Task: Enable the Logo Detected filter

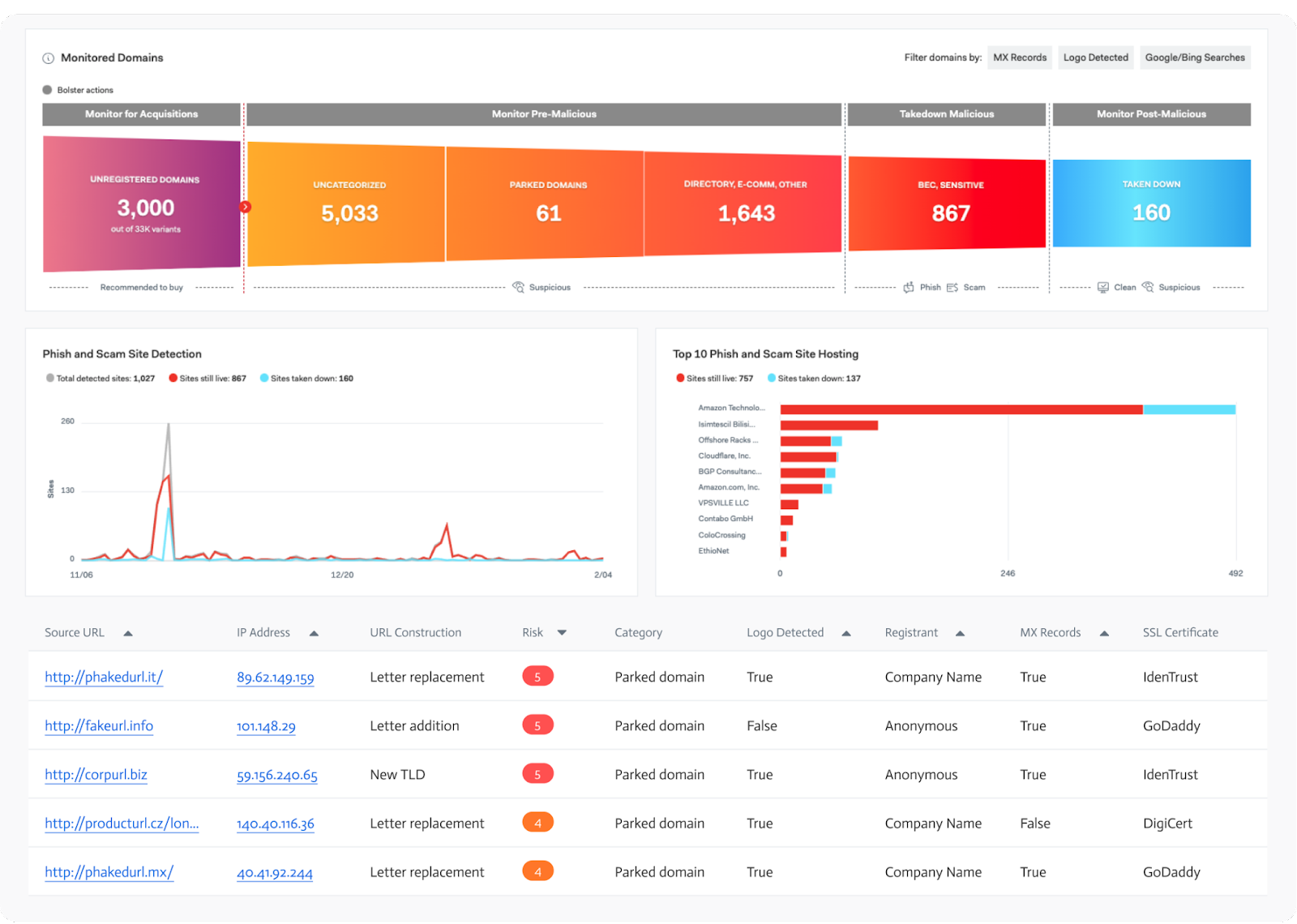Action: tap(1095, 58)
